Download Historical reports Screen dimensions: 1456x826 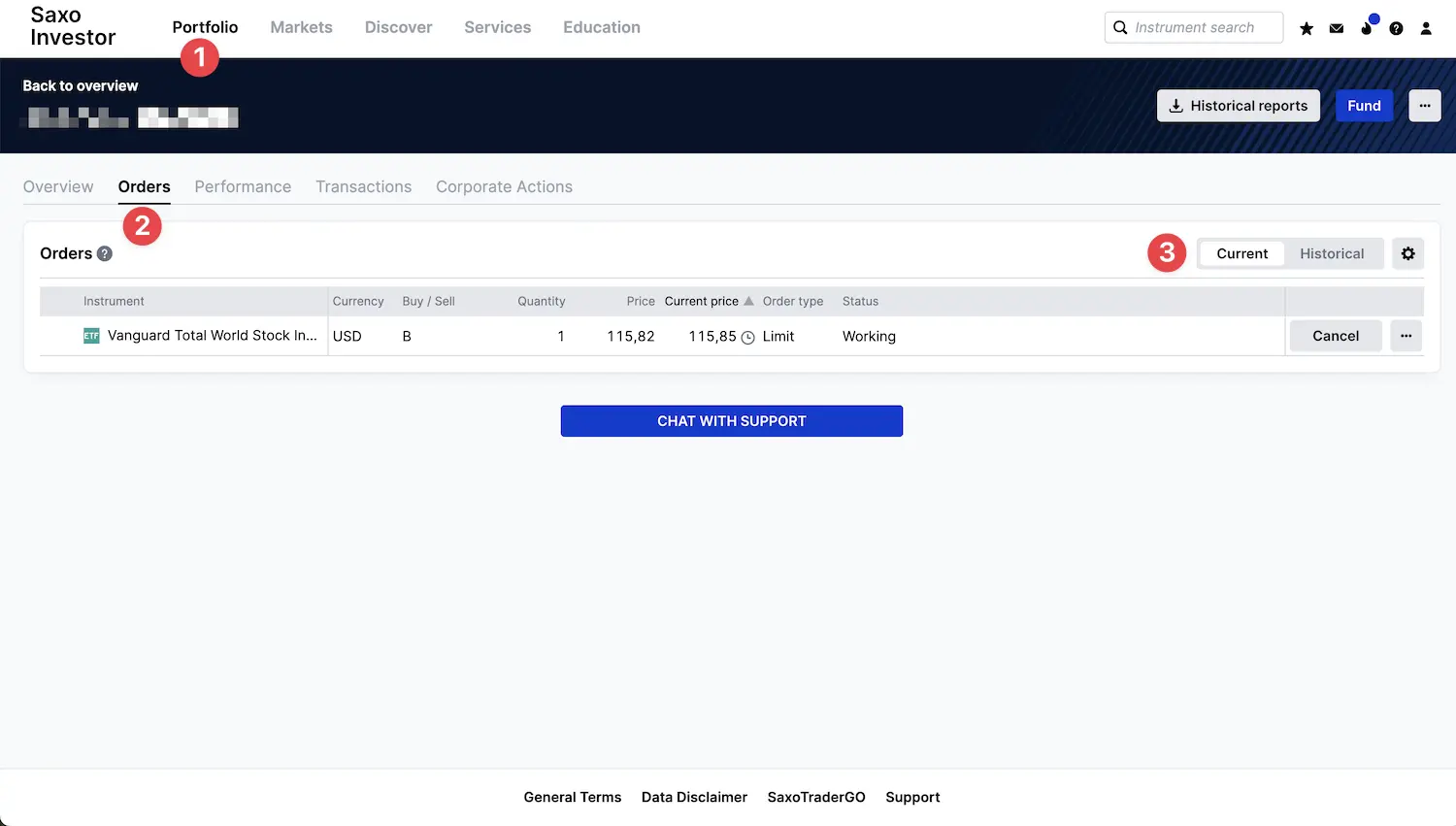point(1239,106)
